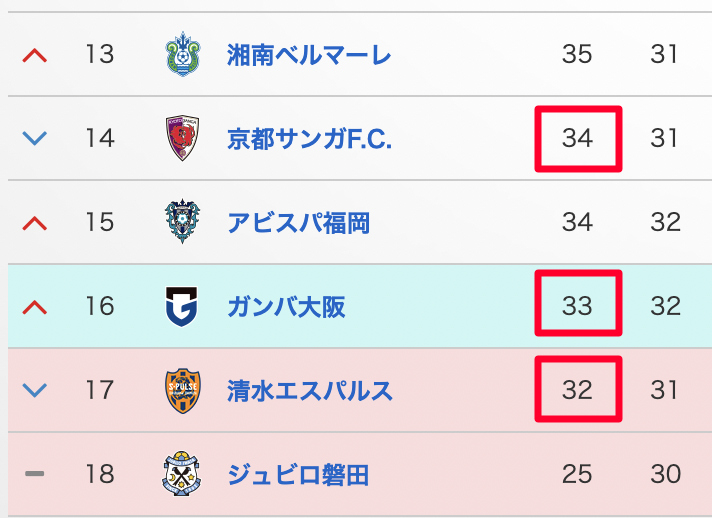Open the ジュビロ磐田 team link
712x518 pixels.
coord(298,474)
